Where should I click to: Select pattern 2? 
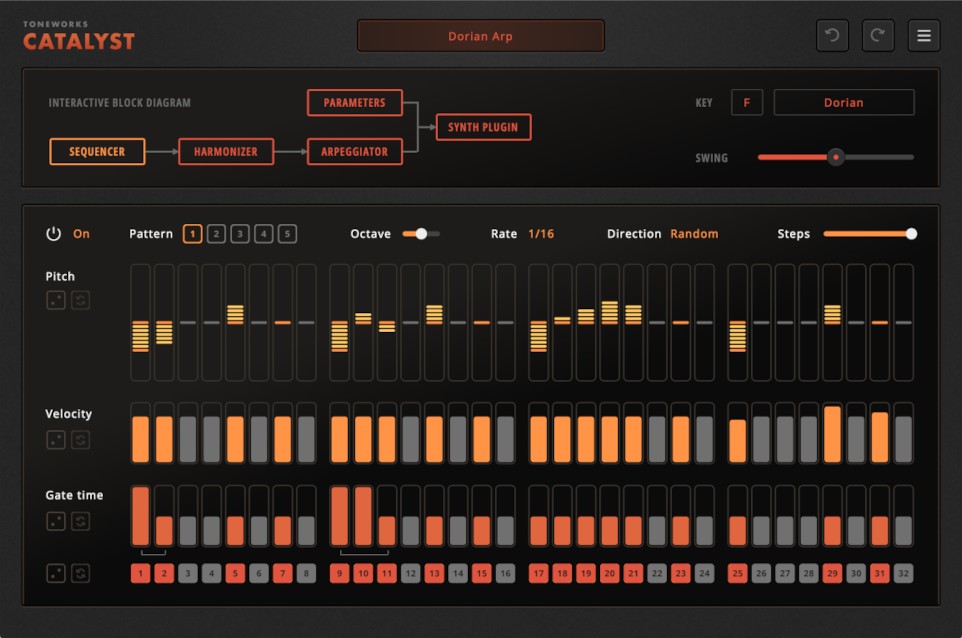[x=216, y=234]
